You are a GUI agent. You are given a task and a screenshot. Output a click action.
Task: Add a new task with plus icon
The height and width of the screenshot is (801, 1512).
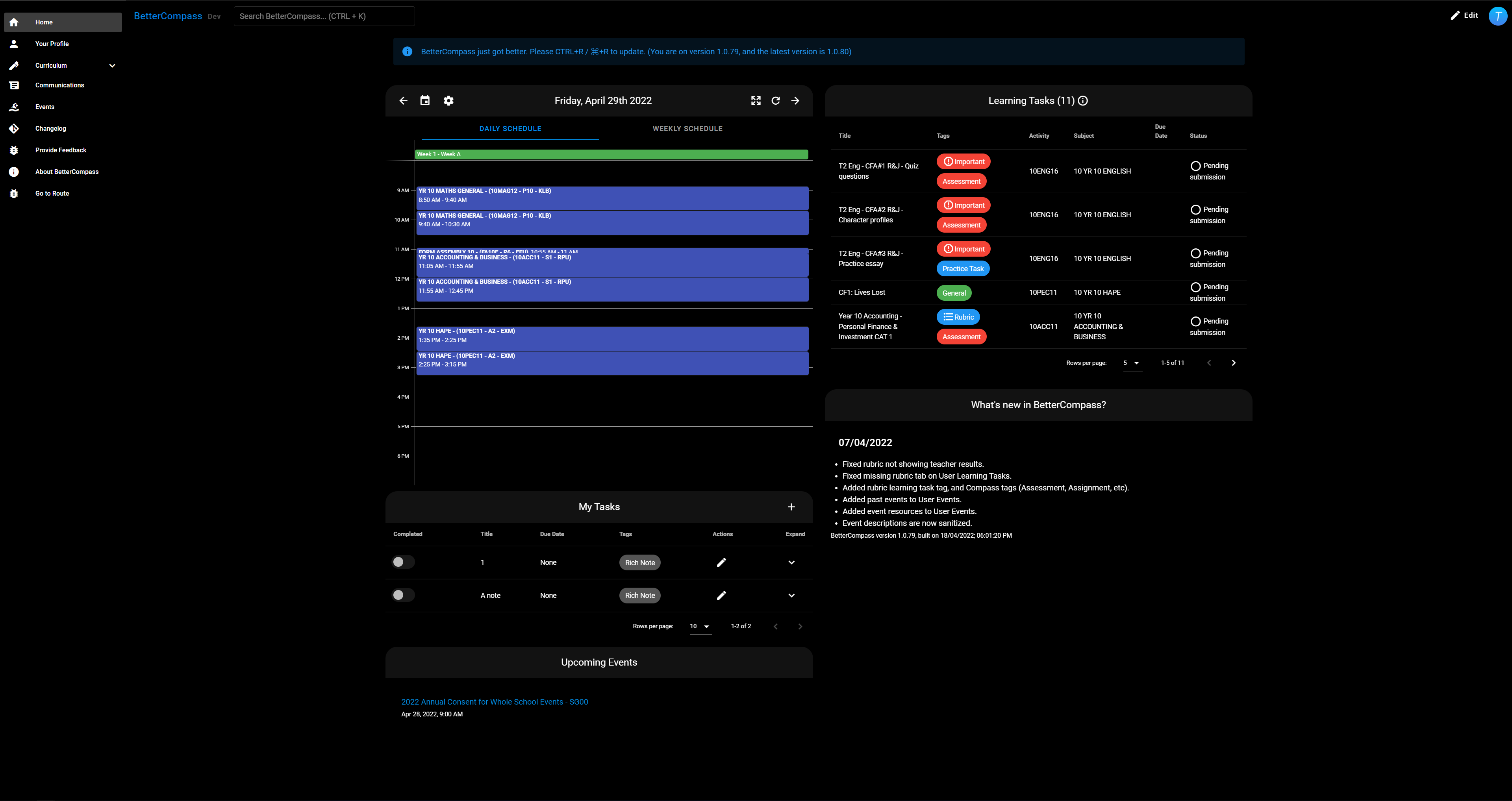791,507
